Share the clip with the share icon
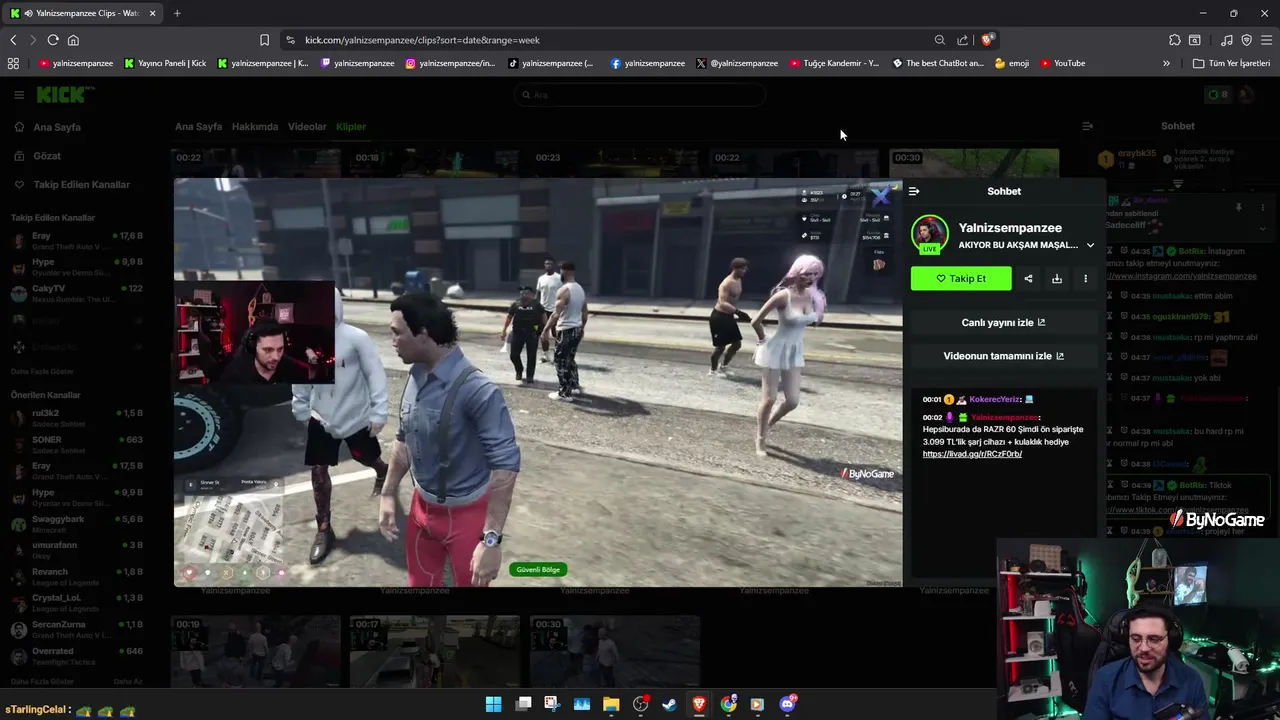The height and width of the screenshot is (720, 1280). coord(1028,279)
